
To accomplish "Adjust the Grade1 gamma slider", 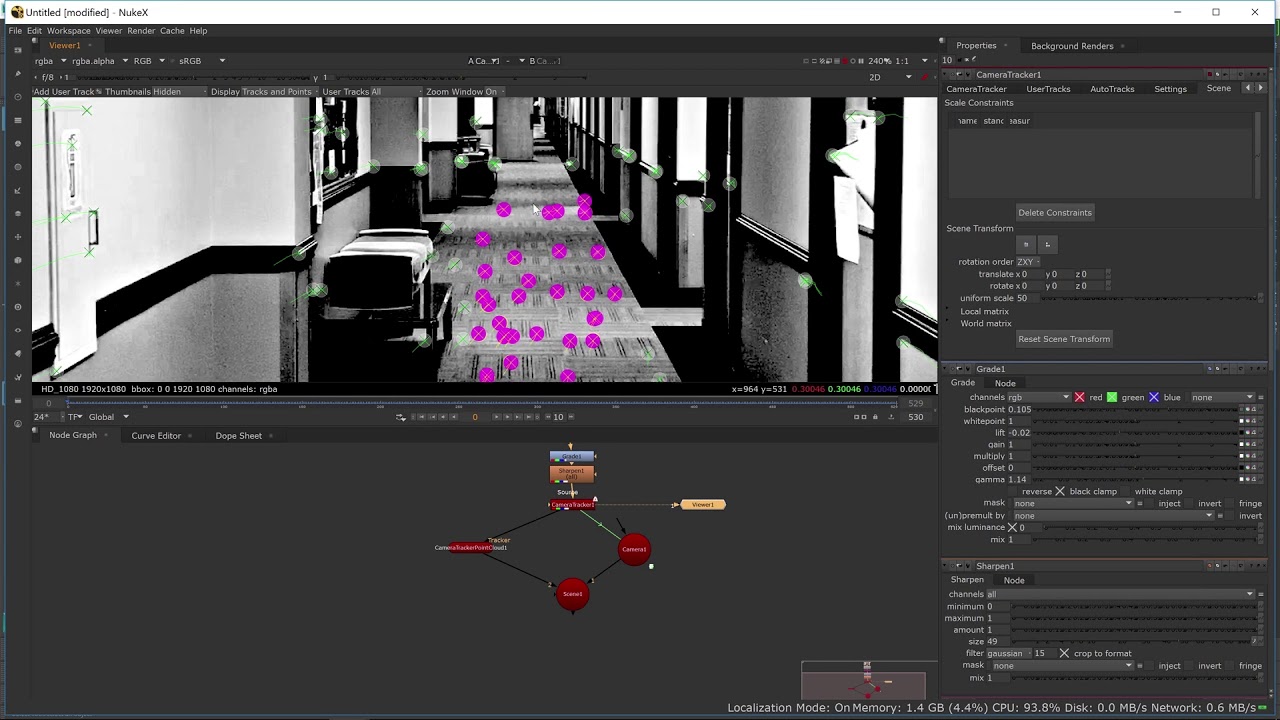I will point(1133,479).
